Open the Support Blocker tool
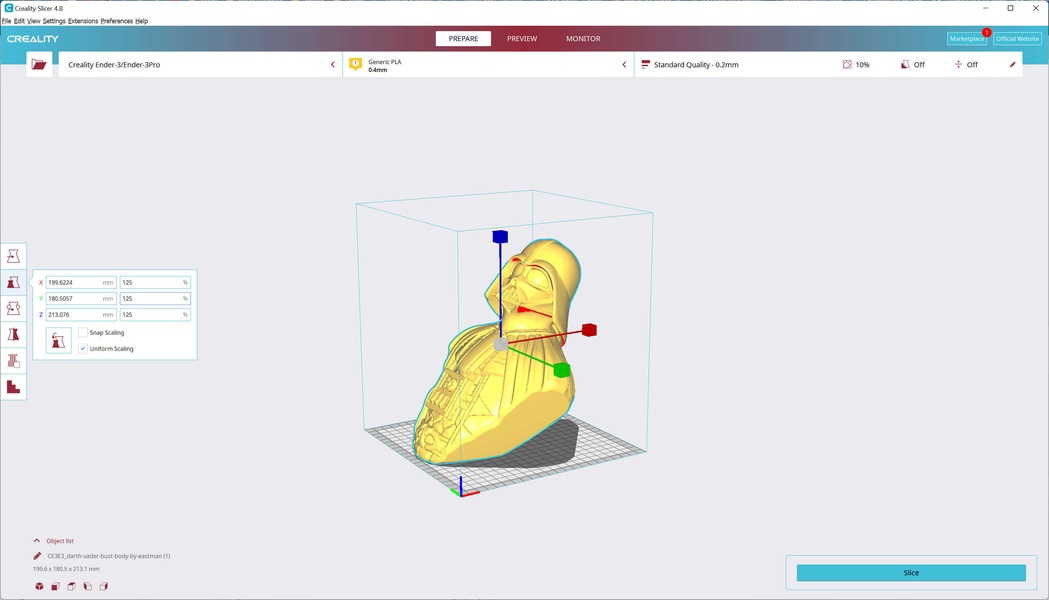 point(13,387)
